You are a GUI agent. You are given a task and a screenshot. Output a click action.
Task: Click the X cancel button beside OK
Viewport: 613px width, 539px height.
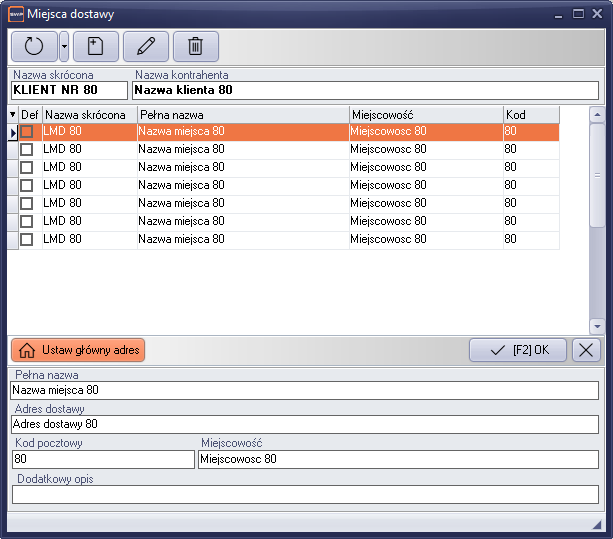[x=586, y=350]
